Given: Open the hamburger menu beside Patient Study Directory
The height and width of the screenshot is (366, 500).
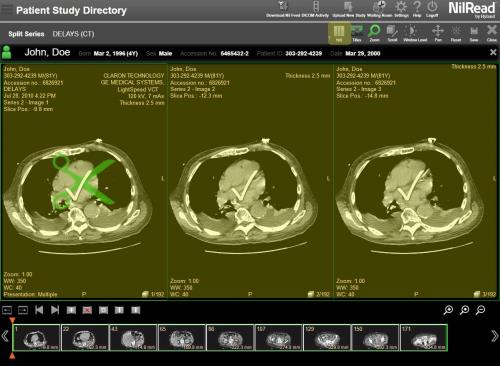Looking at the screenshot, I should (7, 9).
